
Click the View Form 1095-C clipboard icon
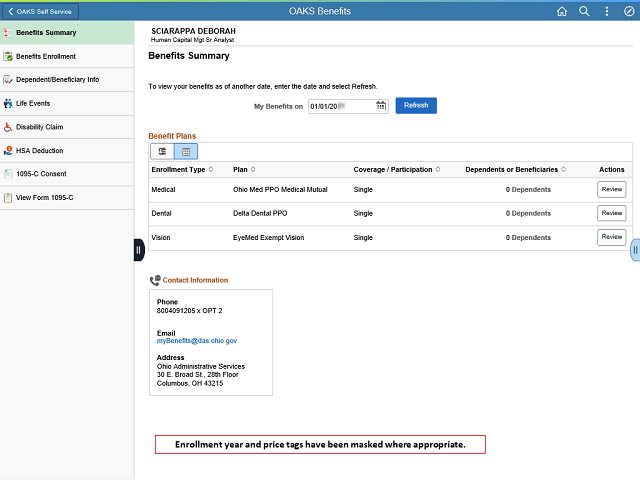pyautogui.click(x=8, y=198)
